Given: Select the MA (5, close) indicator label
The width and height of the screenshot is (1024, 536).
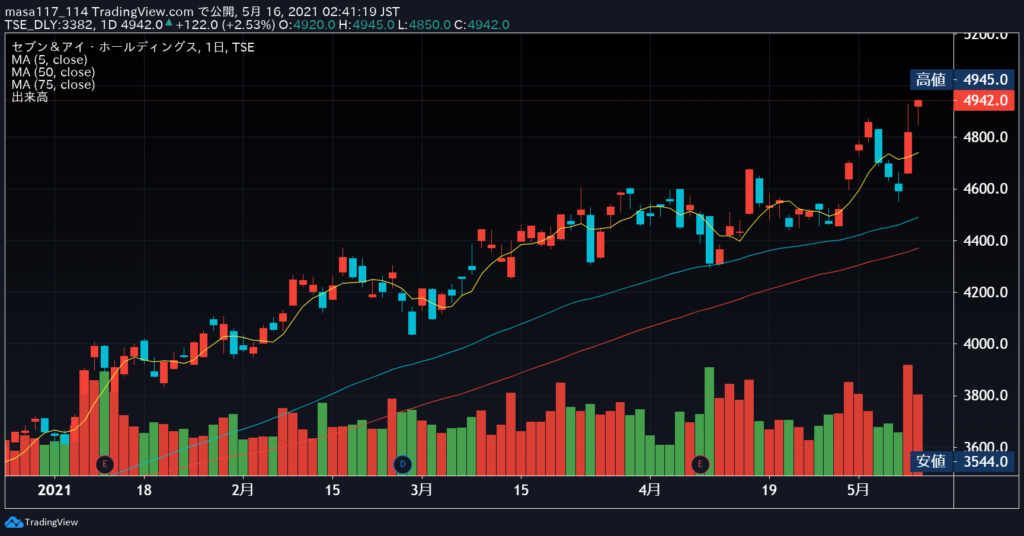Looking at the screenshot, I should tap(49, 59).
